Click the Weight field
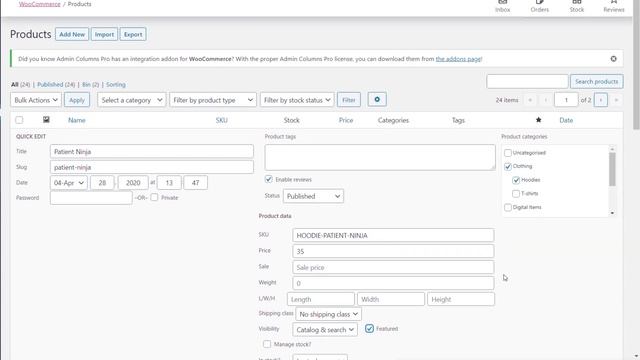The width and height of the screenshot is (640, 360). point(393,283)
